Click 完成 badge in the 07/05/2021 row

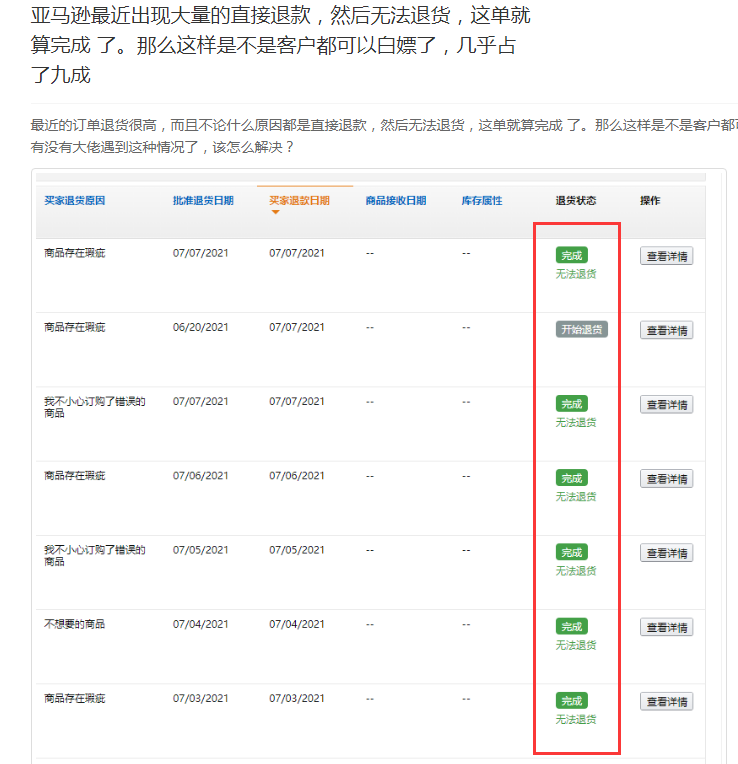click(571, 552)
